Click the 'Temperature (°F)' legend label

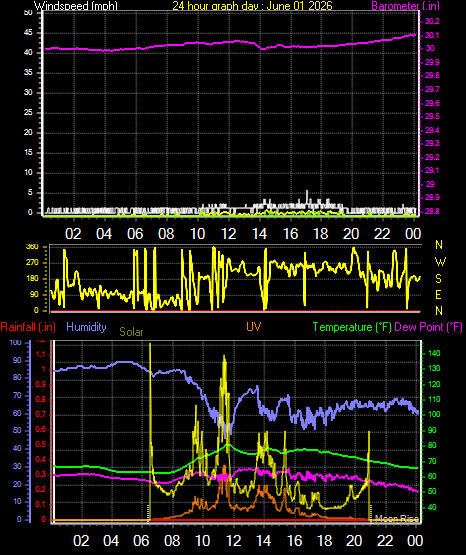click(x=352, y=327)
